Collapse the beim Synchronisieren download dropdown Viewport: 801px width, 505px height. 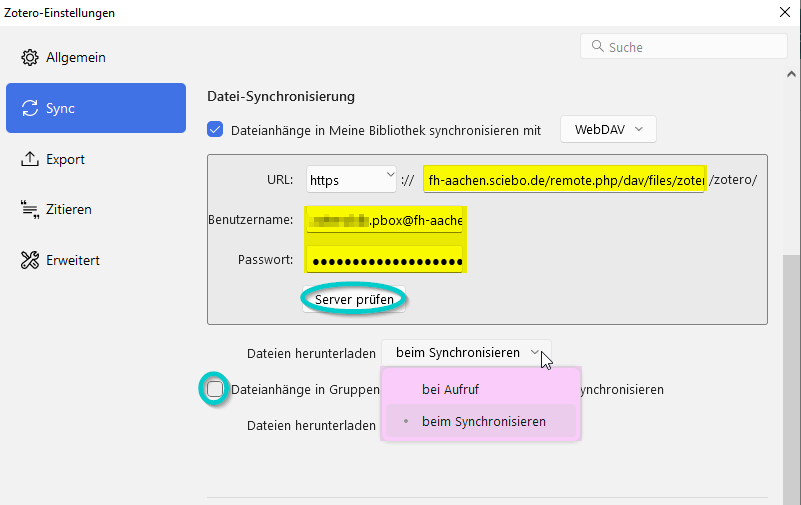pos(466,353)
